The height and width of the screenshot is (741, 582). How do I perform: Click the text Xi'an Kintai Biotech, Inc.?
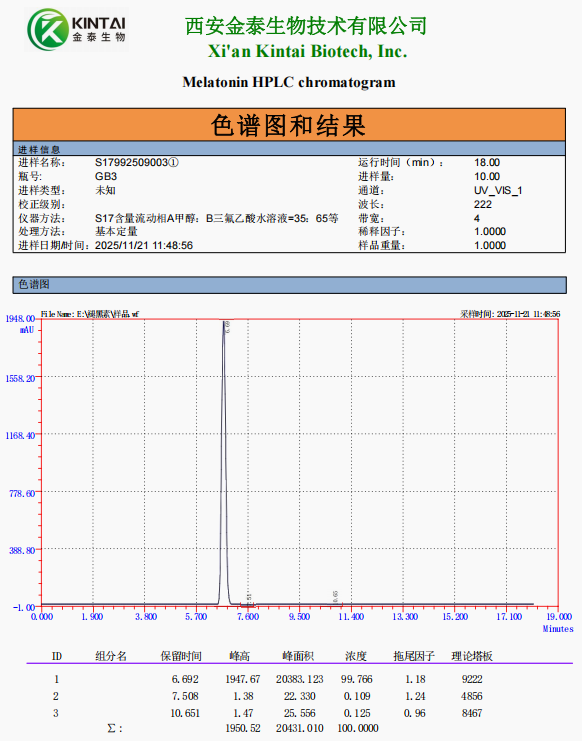[308, 51]
